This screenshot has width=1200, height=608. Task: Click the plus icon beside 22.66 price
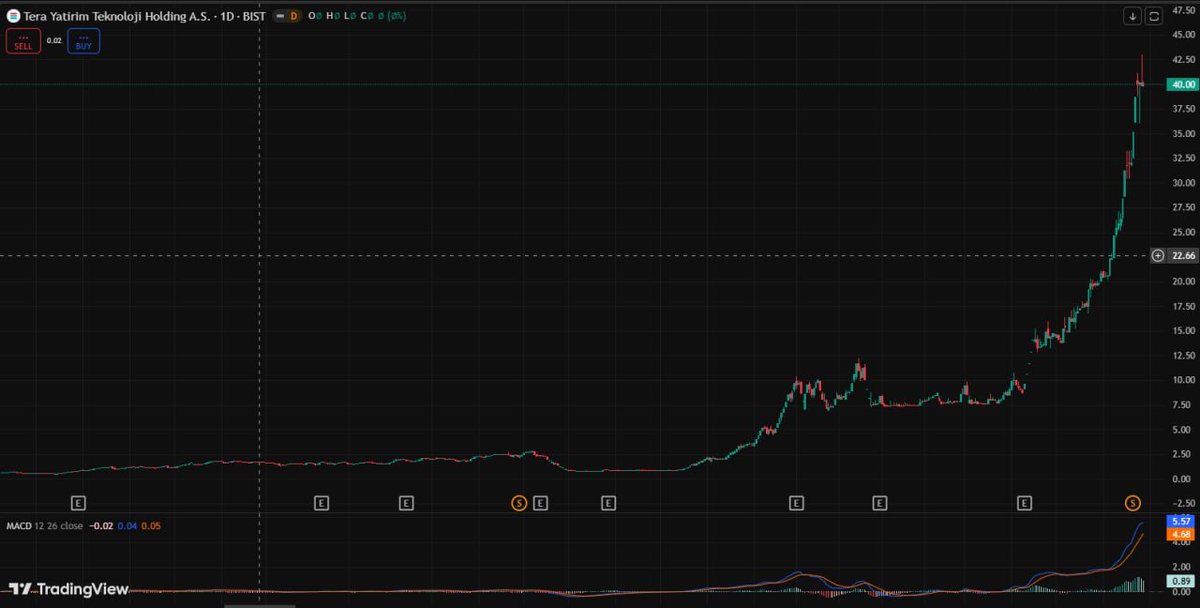tap(1158, 256)
